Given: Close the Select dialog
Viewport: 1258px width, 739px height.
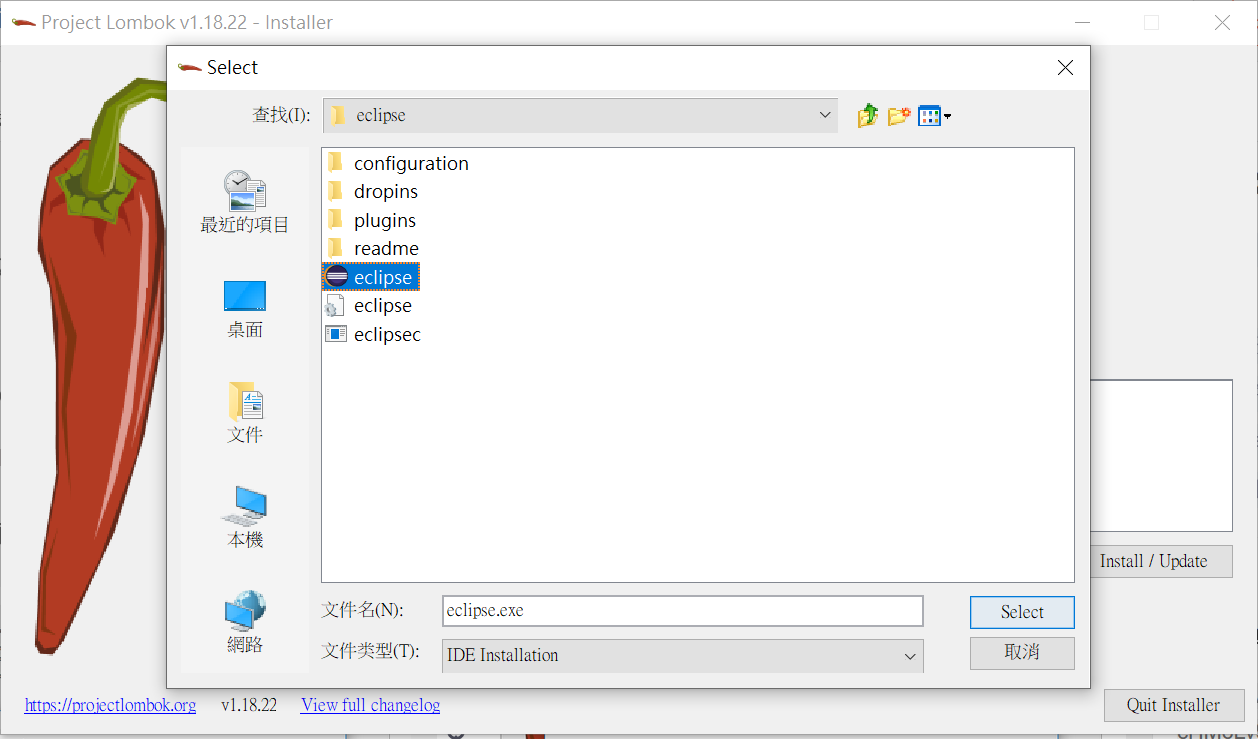Looking at the screenshot, I should tap(1065, 68).
